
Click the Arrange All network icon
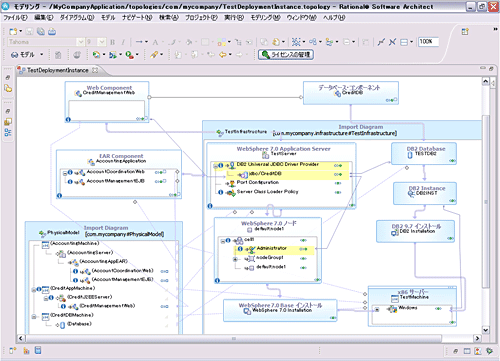point(296,42)
